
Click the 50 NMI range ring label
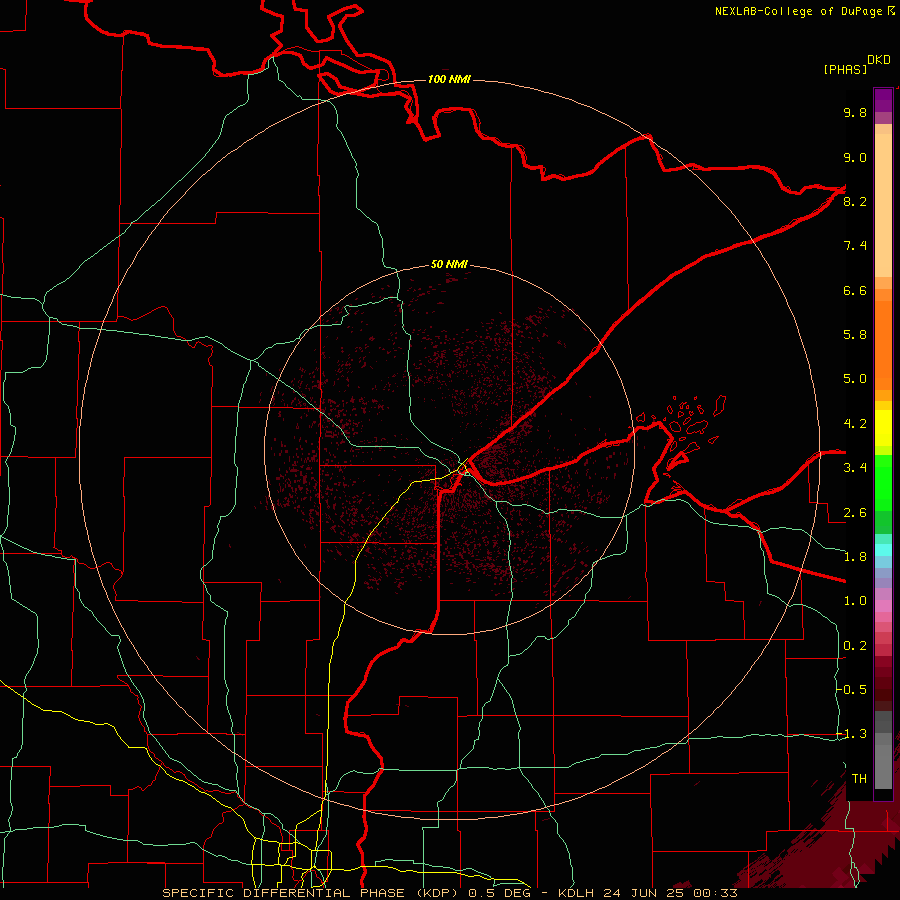(449, 264)
